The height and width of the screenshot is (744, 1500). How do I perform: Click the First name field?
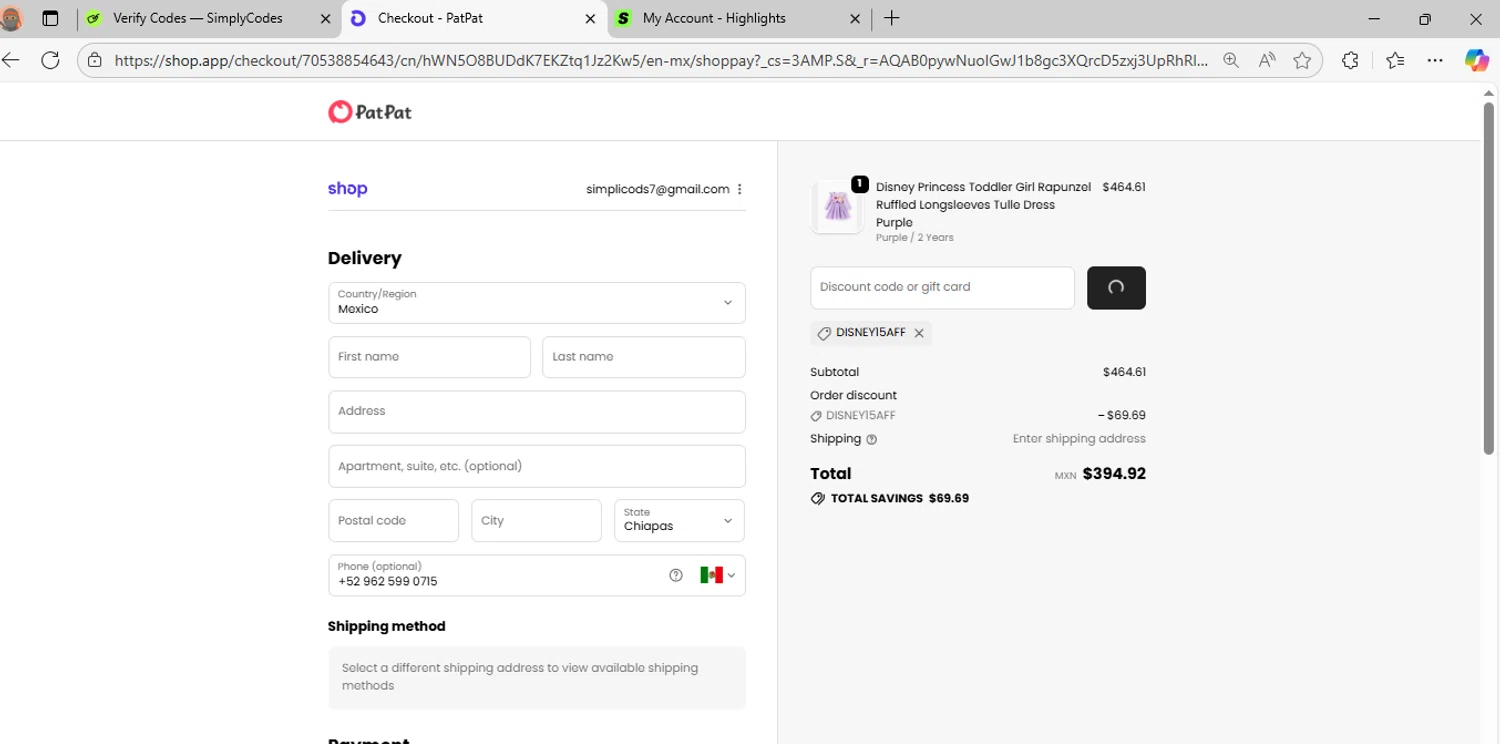429,357
